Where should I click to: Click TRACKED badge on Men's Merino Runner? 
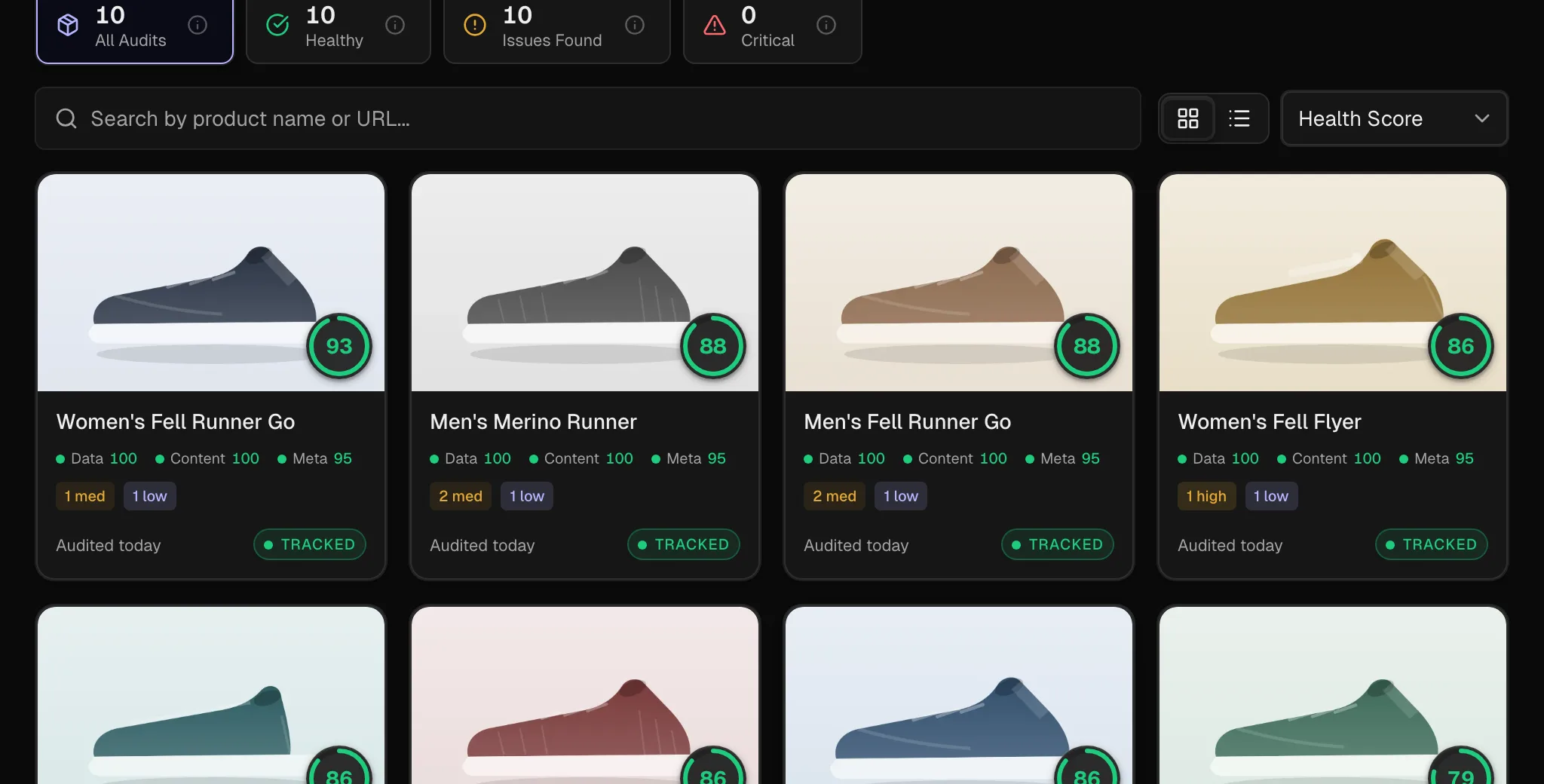point(684,544)
